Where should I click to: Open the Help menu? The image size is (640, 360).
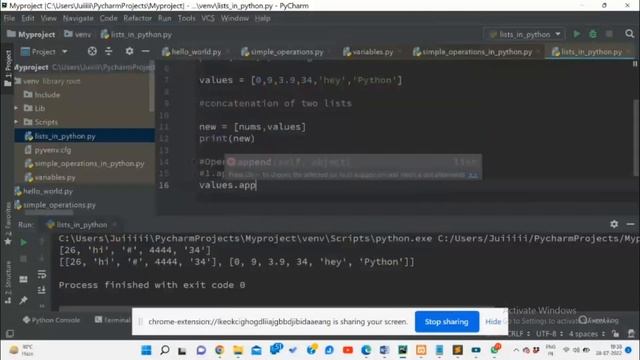coord(262,18)
